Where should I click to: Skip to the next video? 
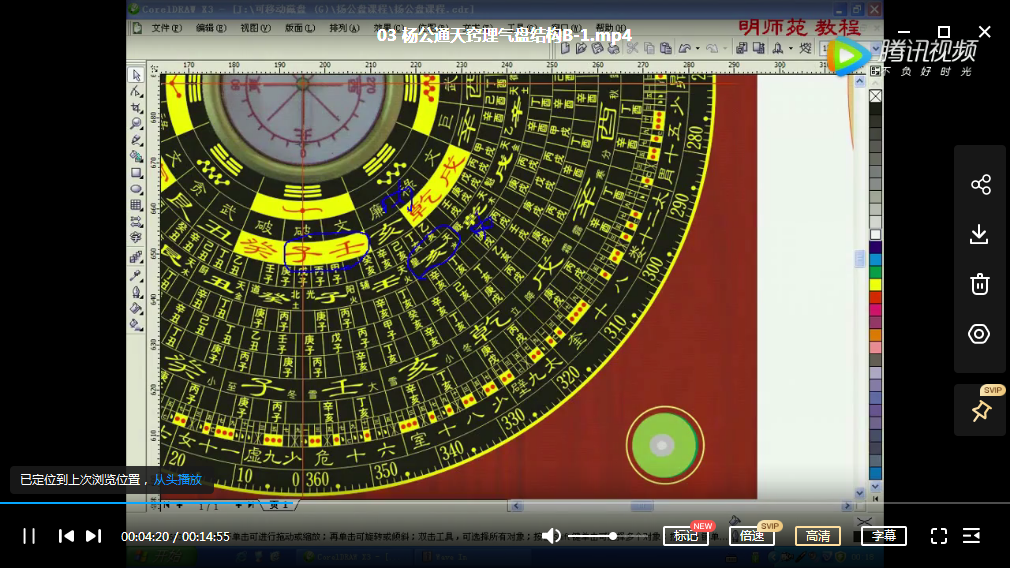tap(93, 536)
